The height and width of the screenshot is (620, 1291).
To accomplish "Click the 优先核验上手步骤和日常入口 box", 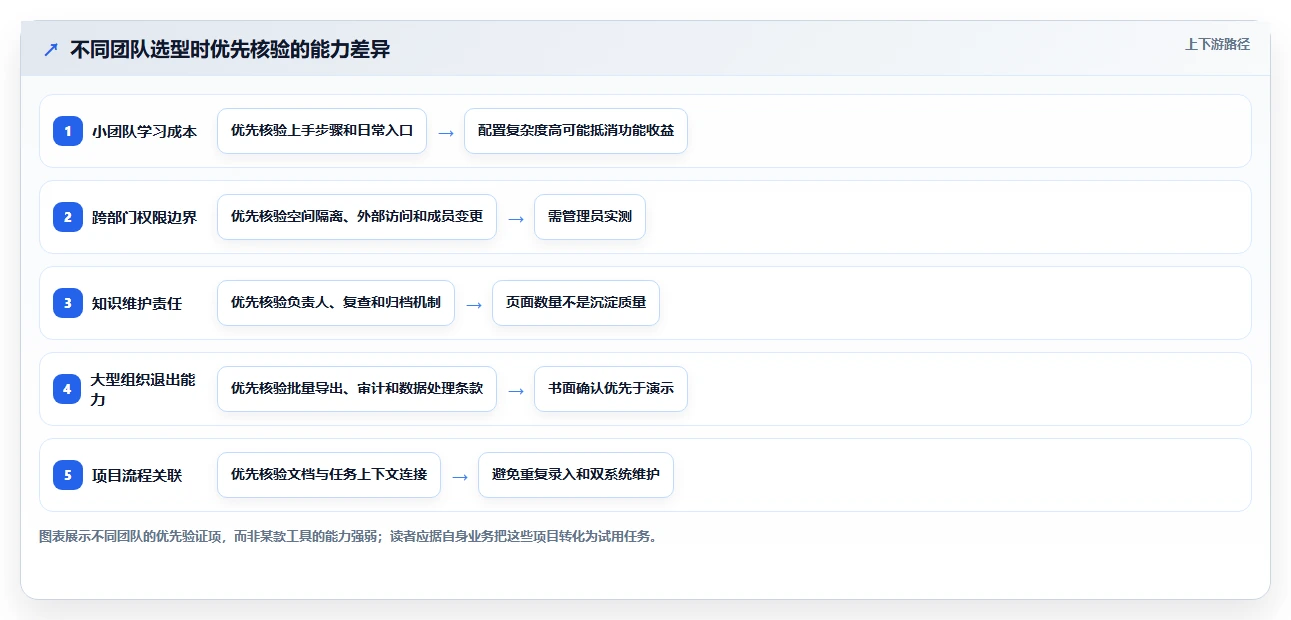I will 322,131.
